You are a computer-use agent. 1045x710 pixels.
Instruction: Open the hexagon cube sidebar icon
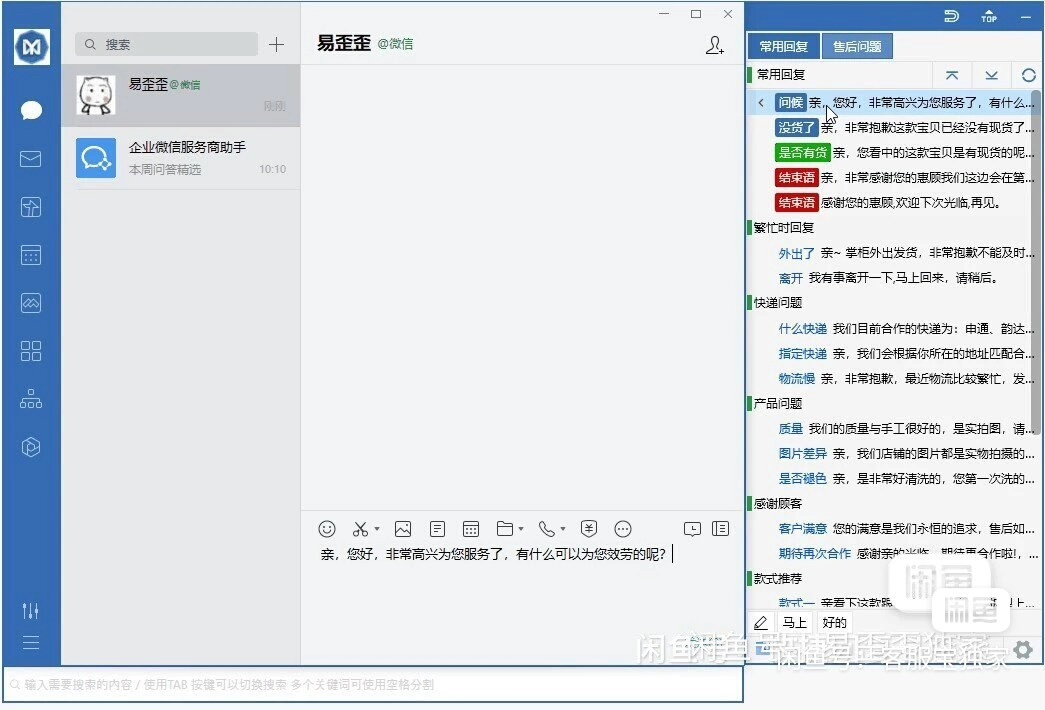click(x=31, y=447)
